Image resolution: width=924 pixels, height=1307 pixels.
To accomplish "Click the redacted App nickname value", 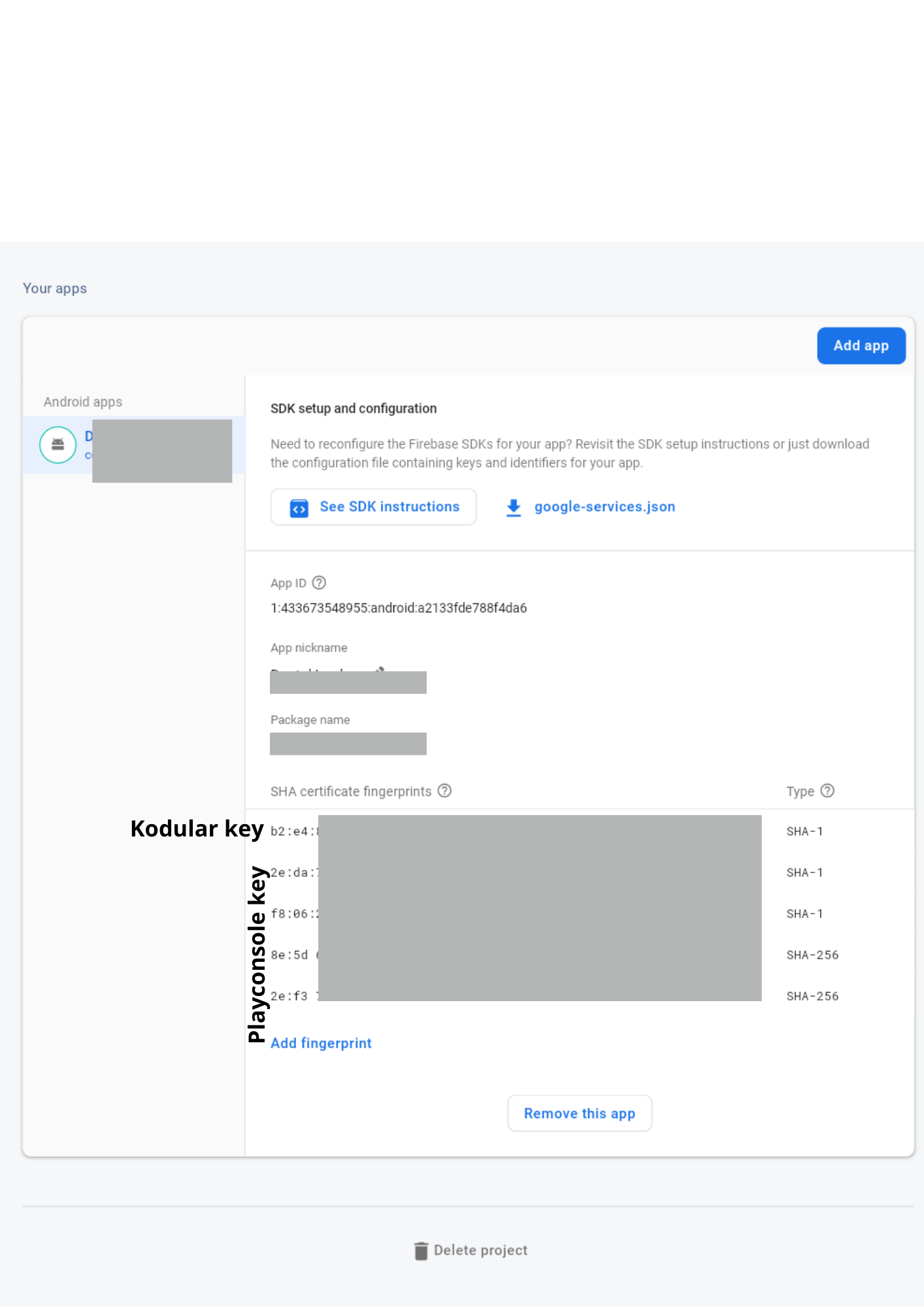I will pos(348,682).
